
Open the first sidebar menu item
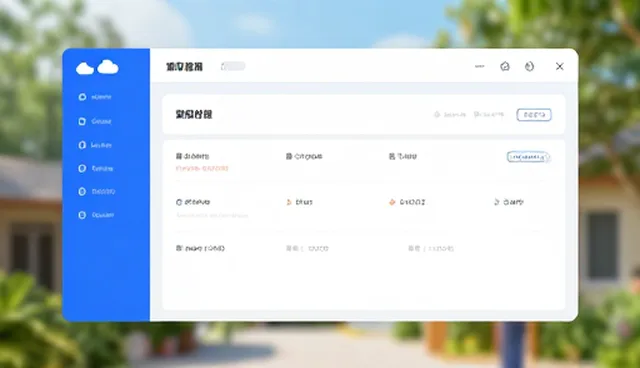point(95,97)
